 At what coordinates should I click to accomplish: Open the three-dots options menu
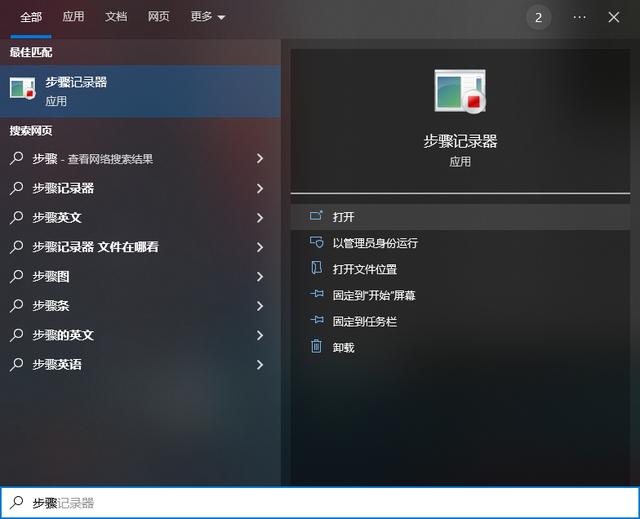(579, 17)
